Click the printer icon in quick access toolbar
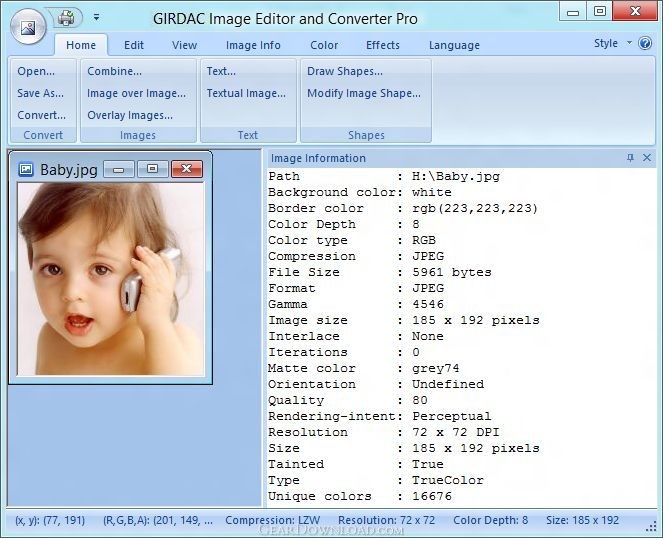 (x=67, y=17)
